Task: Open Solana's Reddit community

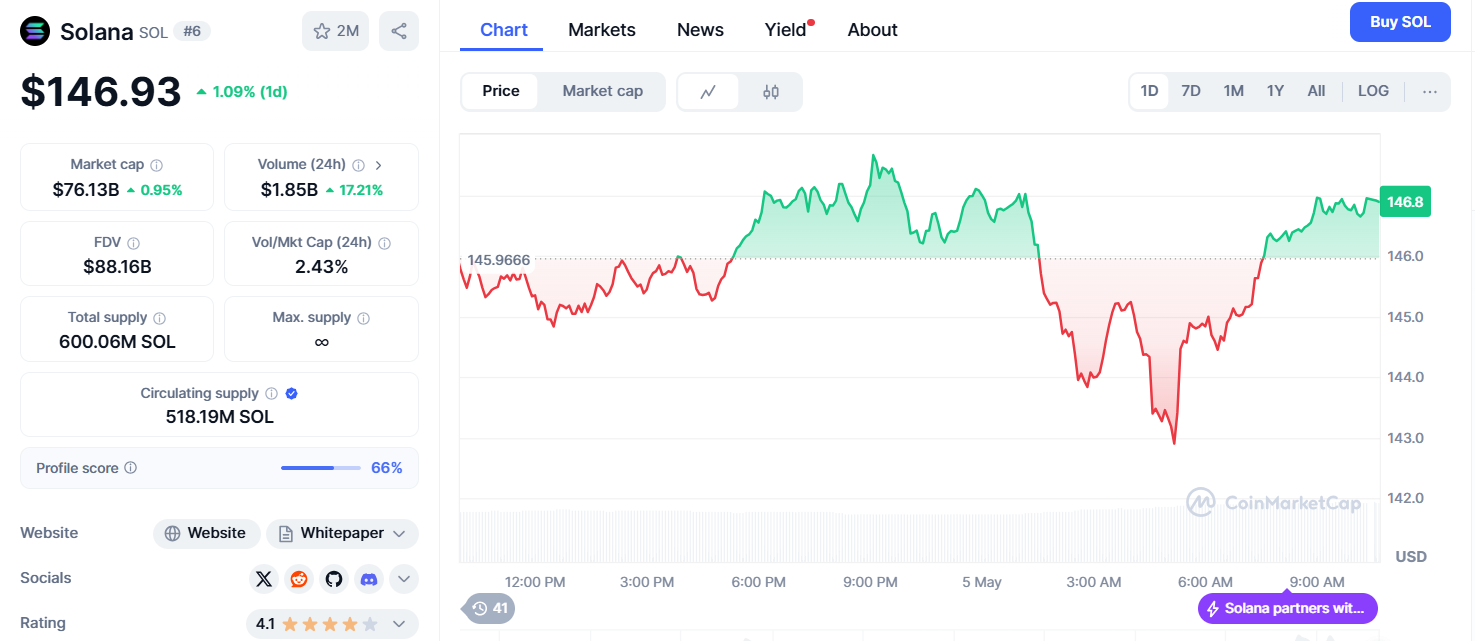Action: pyautogui.click(x=299, y=579)
